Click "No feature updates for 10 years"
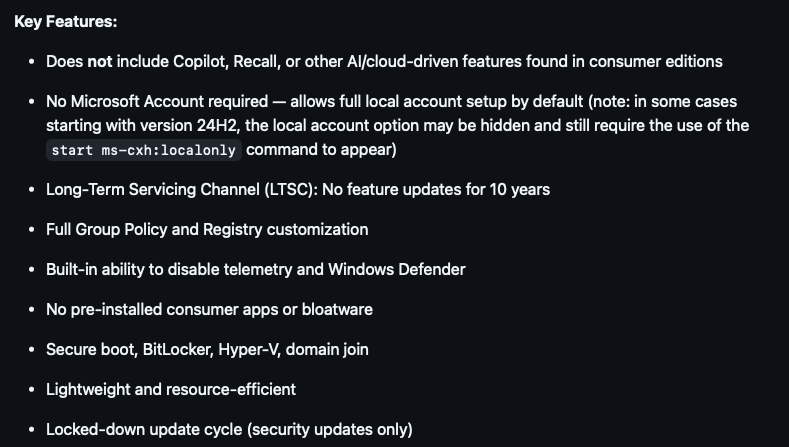The width and height of the screenshot is (789, 447). click(x=443, y=189)
